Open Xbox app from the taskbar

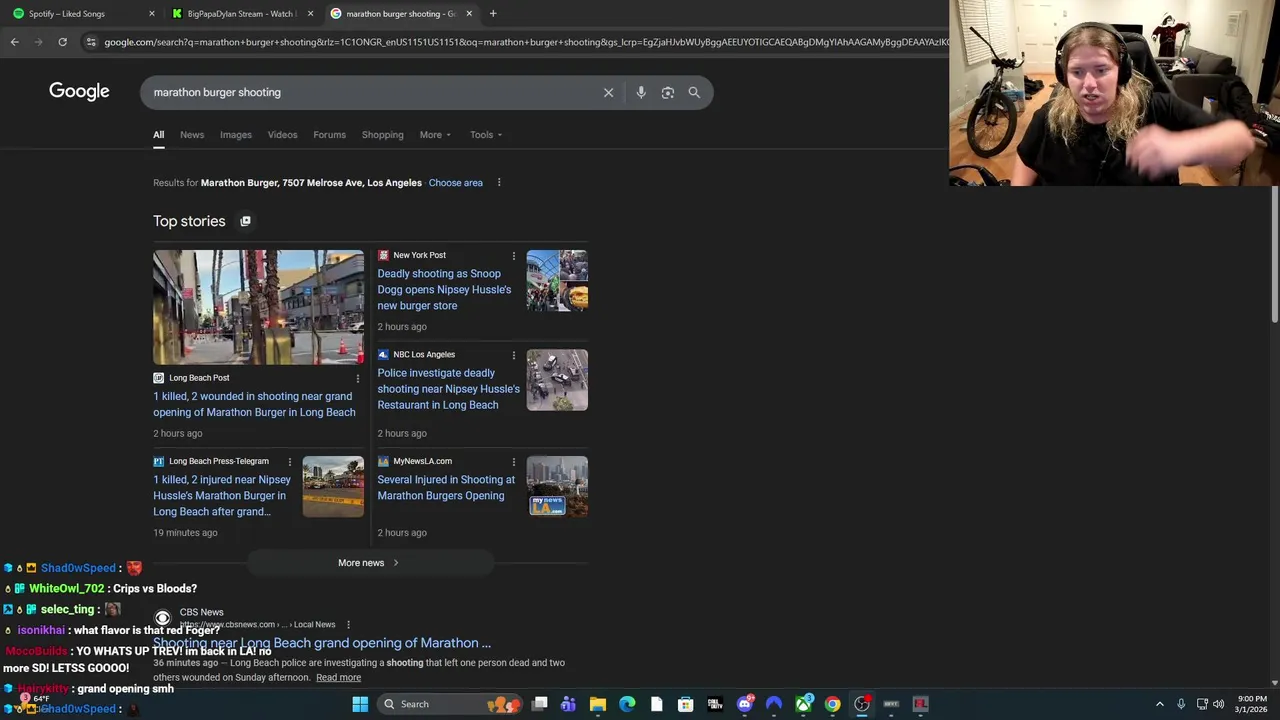coord(803,704)
